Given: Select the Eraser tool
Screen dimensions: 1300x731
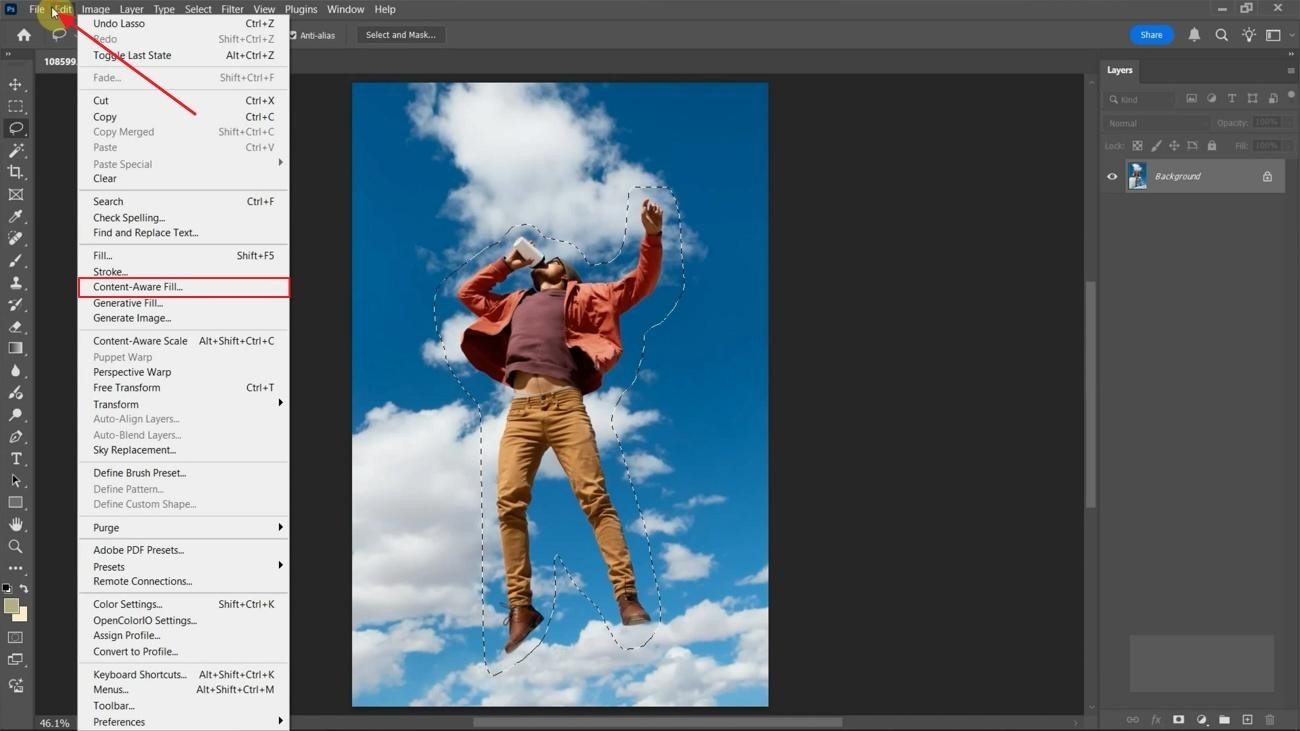Looking at the screenshot, I should (15, 326).
